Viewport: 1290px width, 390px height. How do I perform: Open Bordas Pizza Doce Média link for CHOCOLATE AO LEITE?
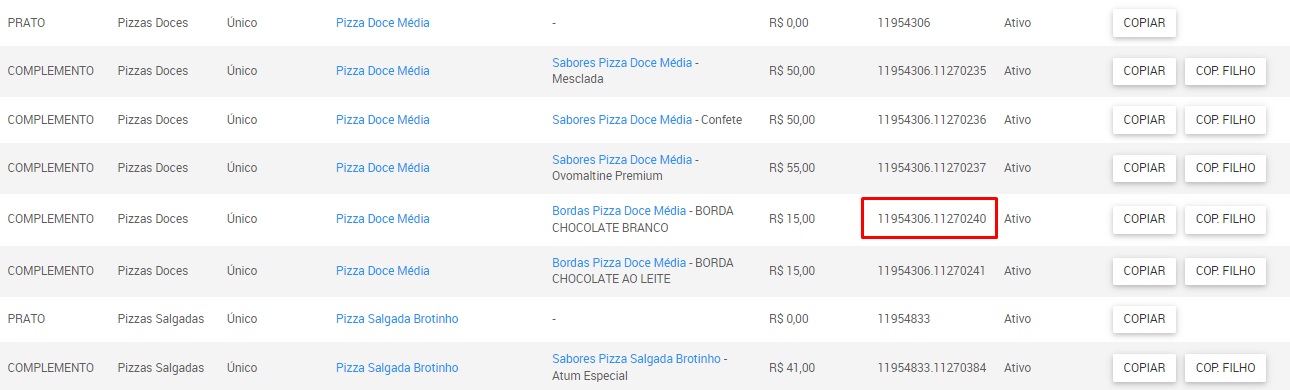pyautogui.click(x=619, y=263)
